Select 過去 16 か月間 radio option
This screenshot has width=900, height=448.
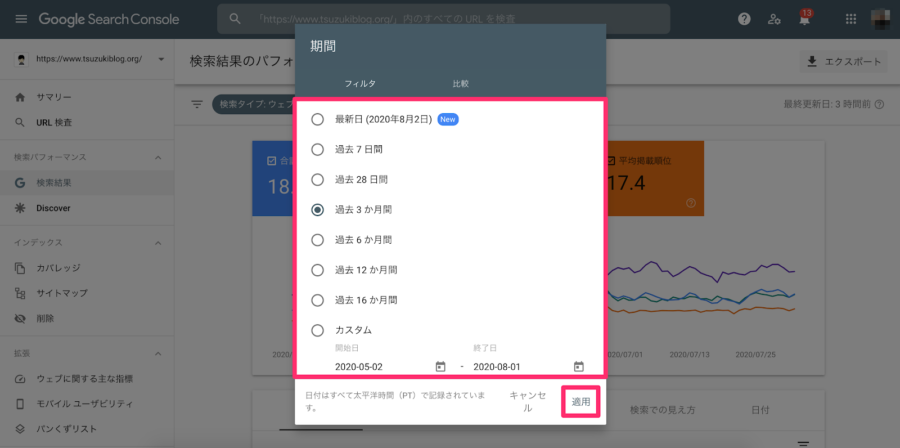tap(317, 300)
